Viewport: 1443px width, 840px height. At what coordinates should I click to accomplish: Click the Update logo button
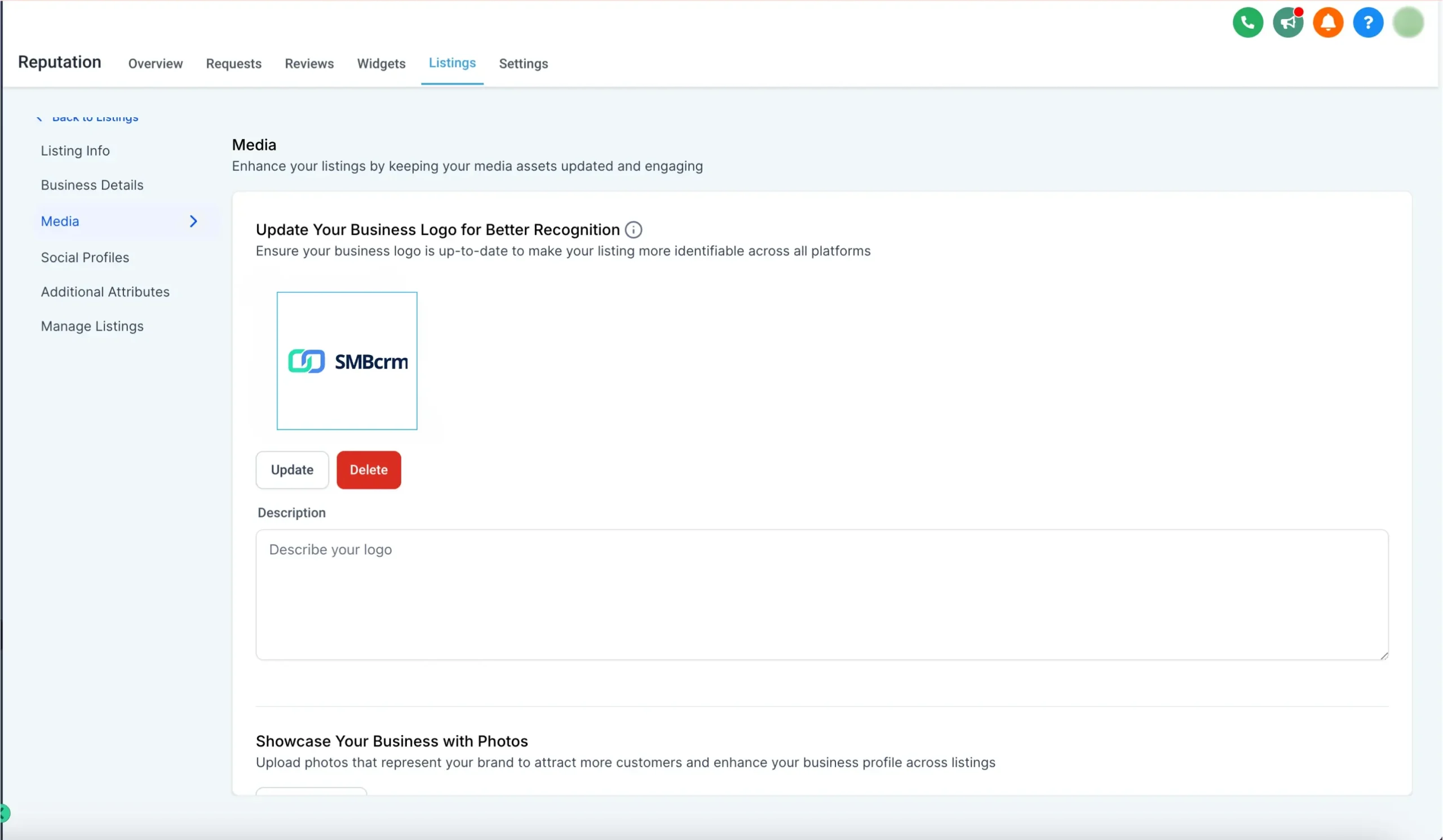[292, 470]
